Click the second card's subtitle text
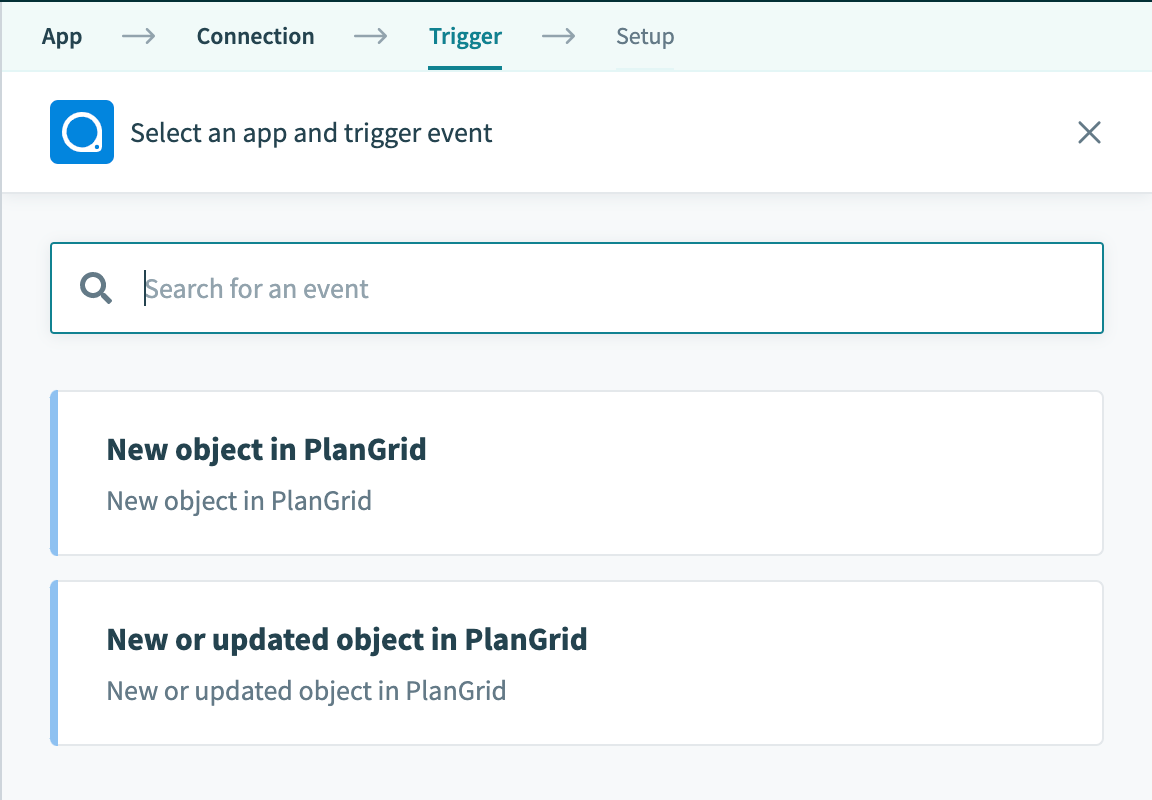This screenshot has width=1152, height=800. [306, 690]
